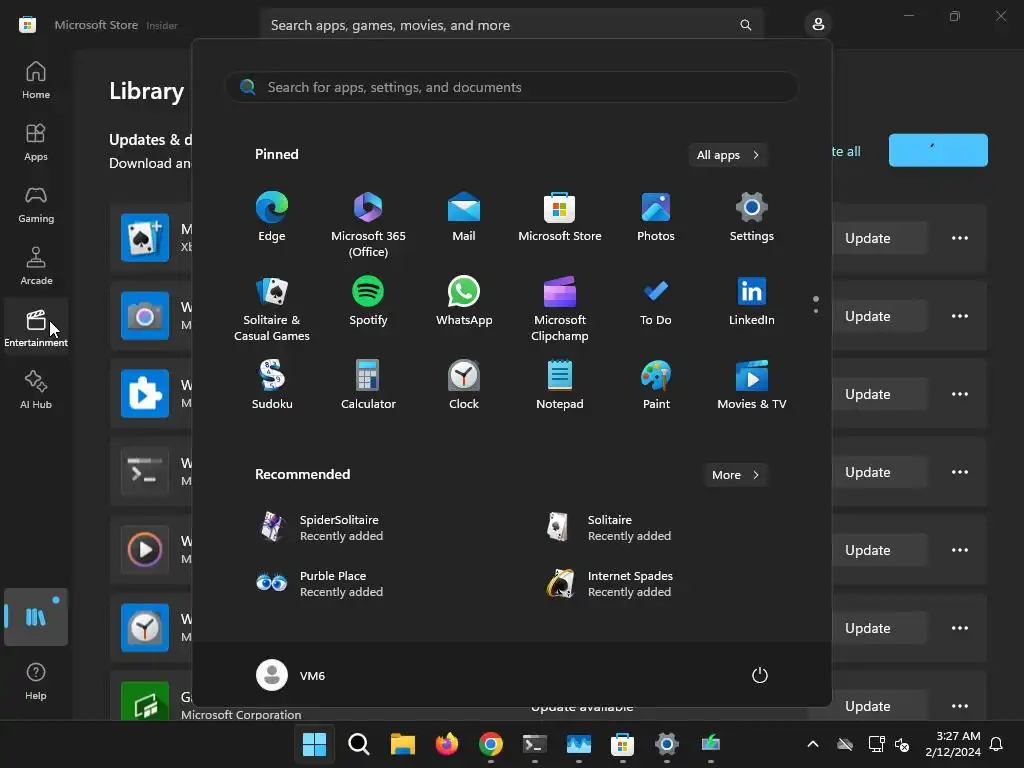Click the Store search magnifier icon

pos(745,25)
